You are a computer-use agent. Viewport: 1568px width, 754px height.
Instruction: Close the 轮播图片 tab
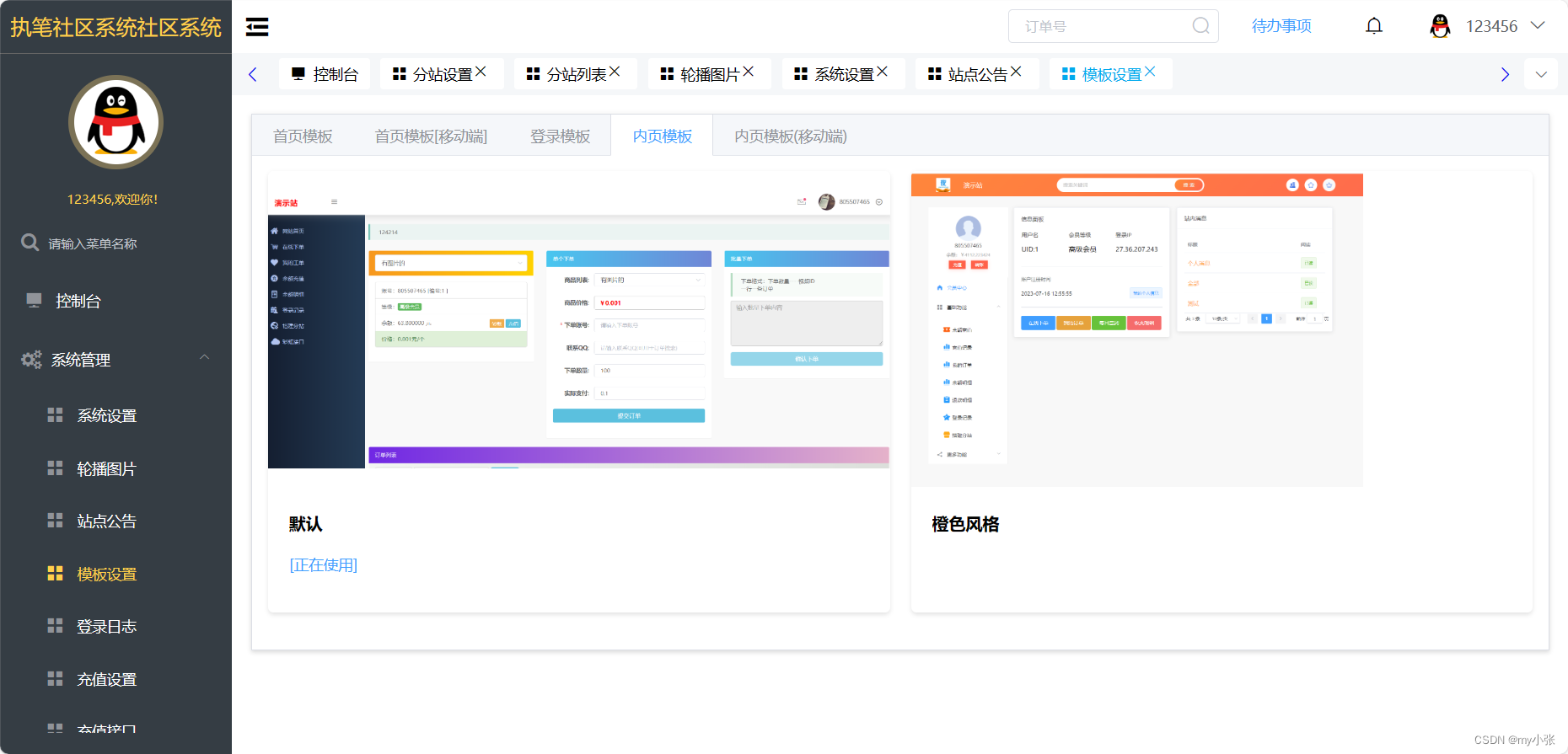coord(749,72)
